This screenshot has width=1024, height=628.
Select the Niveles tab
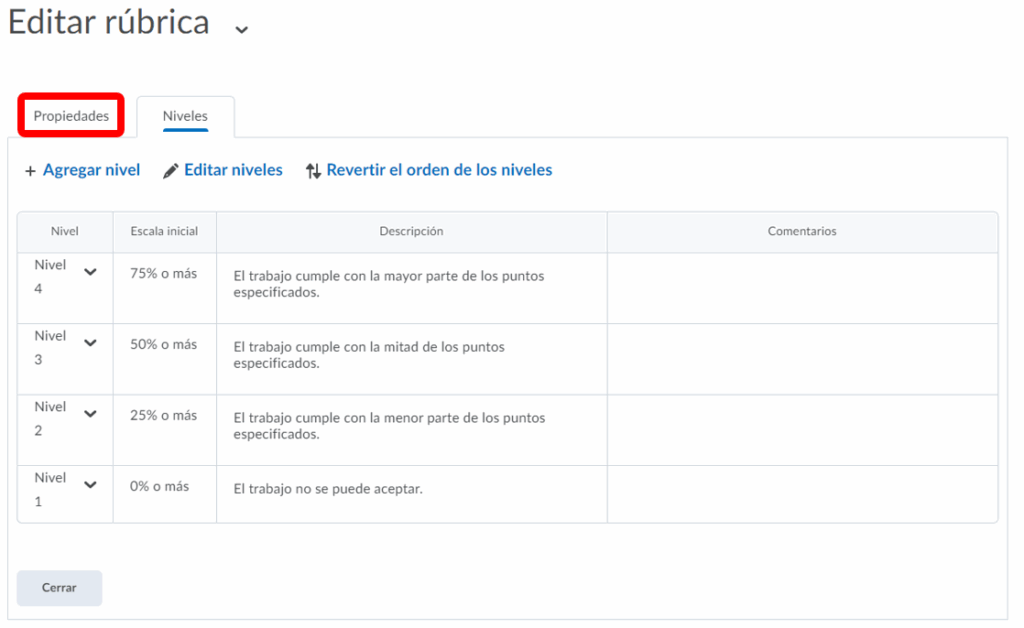(x=185, y=116)
